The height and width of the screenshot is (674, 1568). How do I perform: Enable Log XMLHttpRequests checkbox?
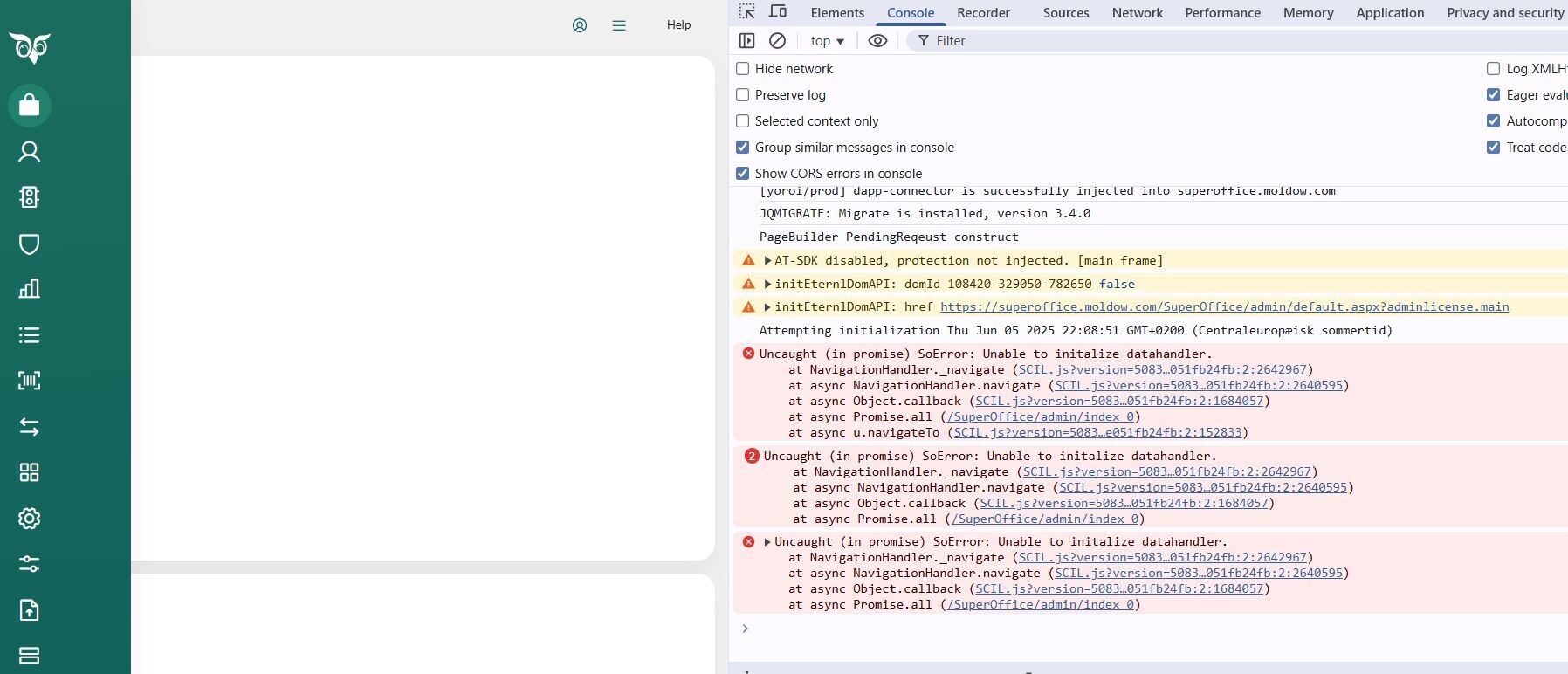click(1494, 69)
